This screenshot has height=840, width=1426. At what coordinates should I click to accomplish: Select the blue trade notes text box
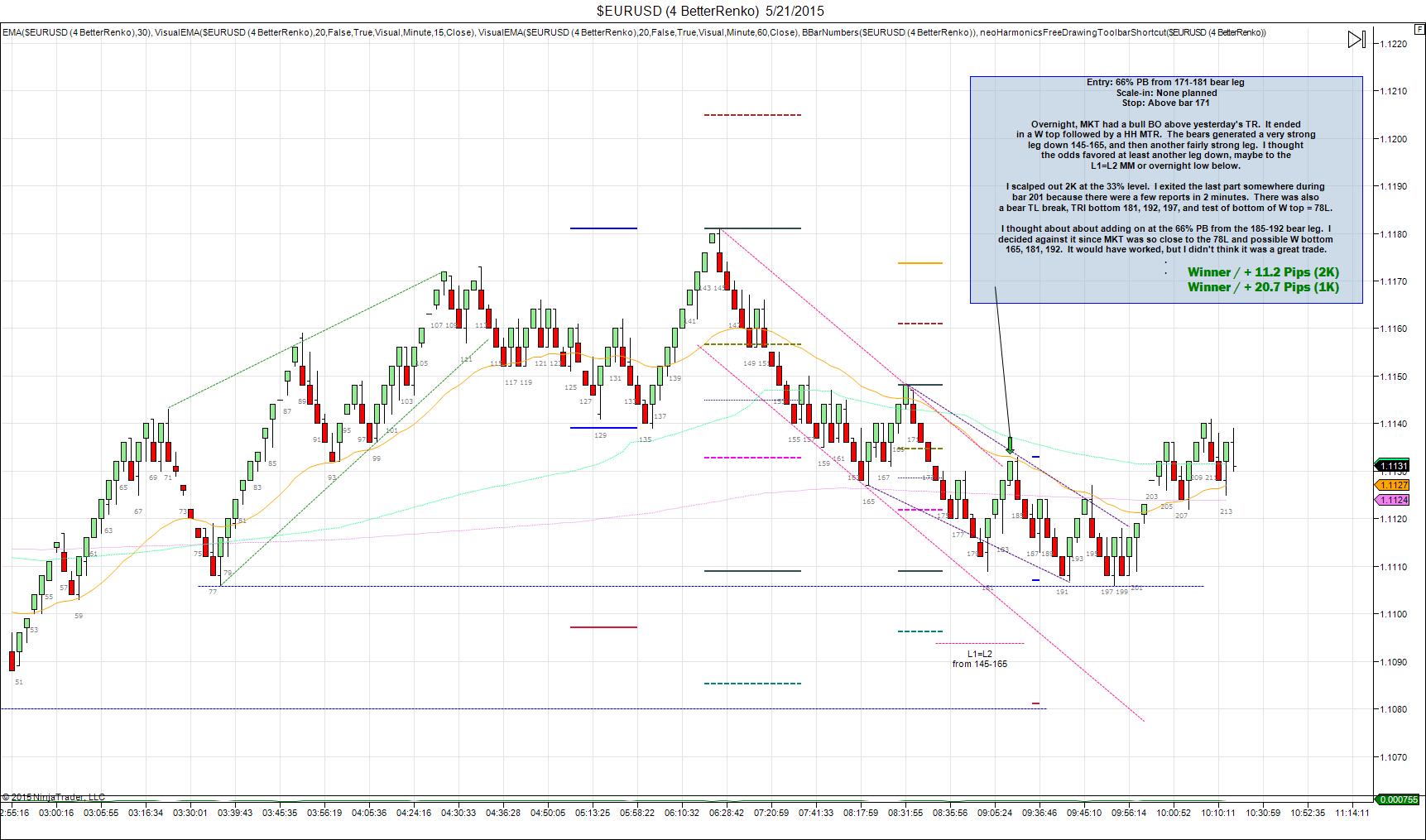point(1166,190)
